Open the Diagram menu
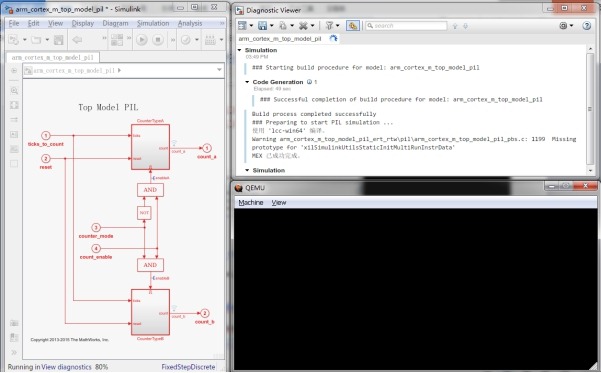The height and width of the screenshot is (373, 601). coord(115,23)
